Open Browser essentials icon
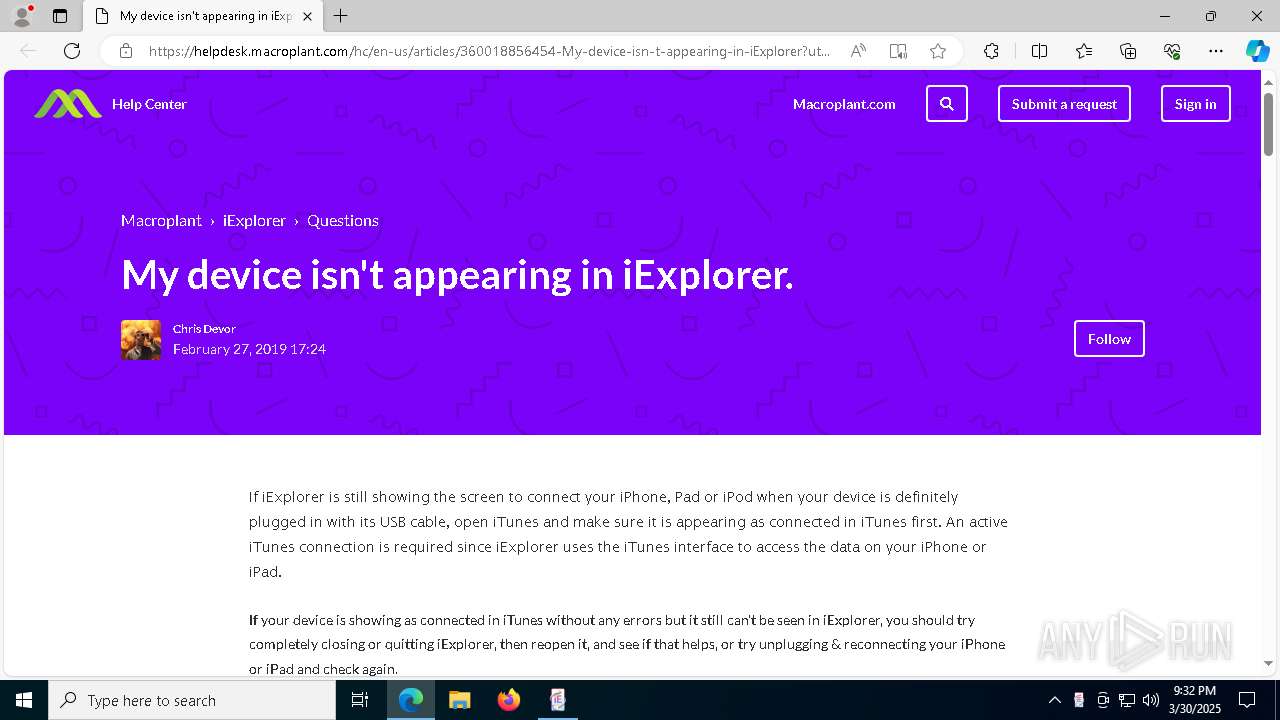1280x720 pixels. coord(1172,51)
